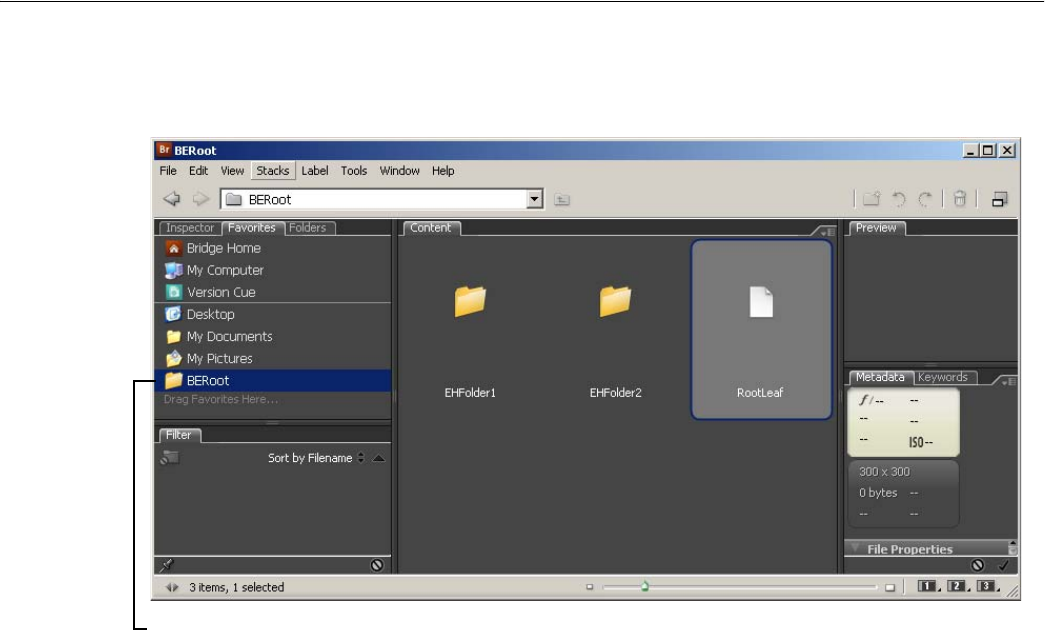Go up to the parent folder
The height and width of the screenshot is (630, 1045).
562,199
